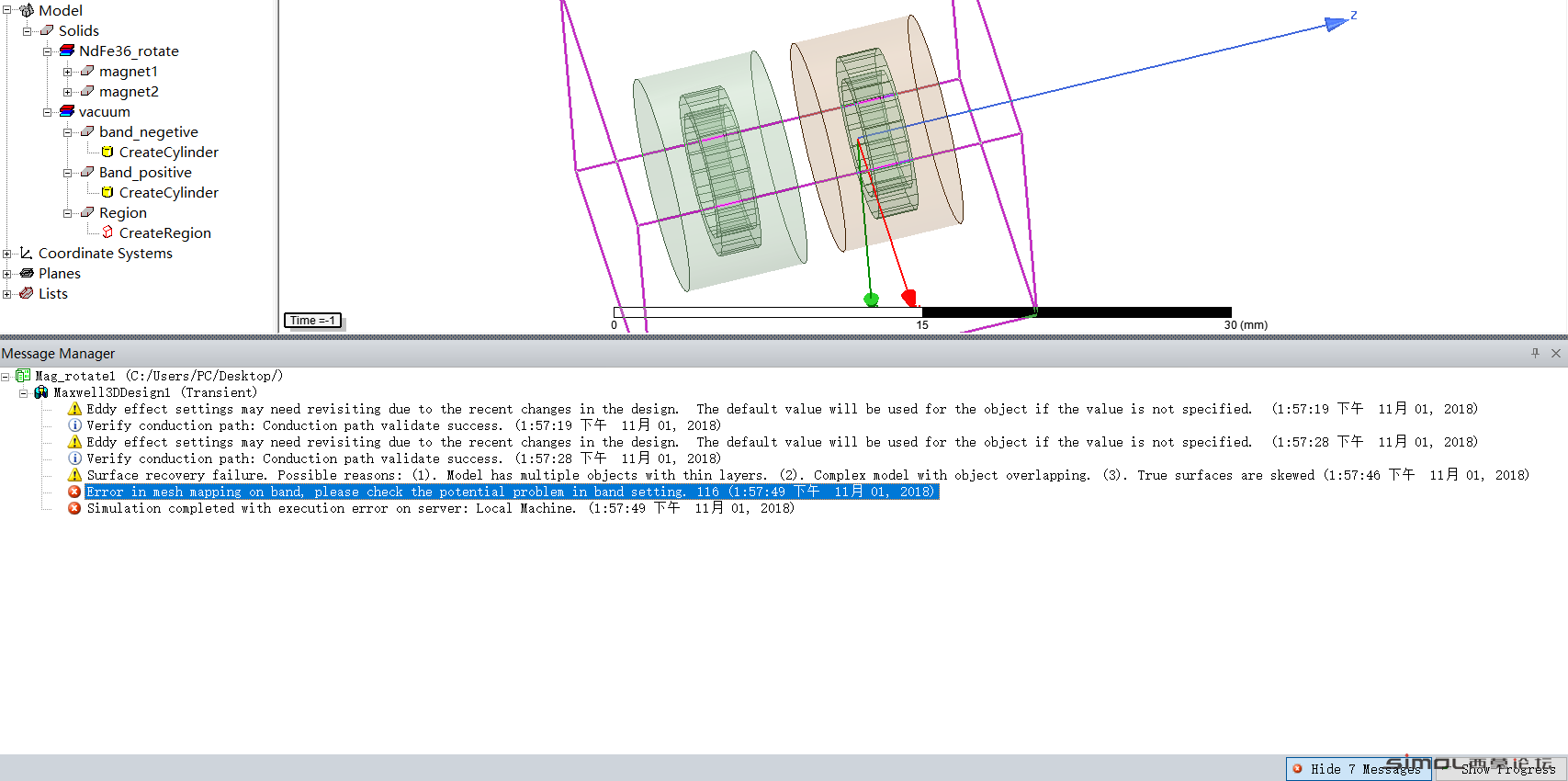Pin the Message Manager panel

tap(1536, 353)
